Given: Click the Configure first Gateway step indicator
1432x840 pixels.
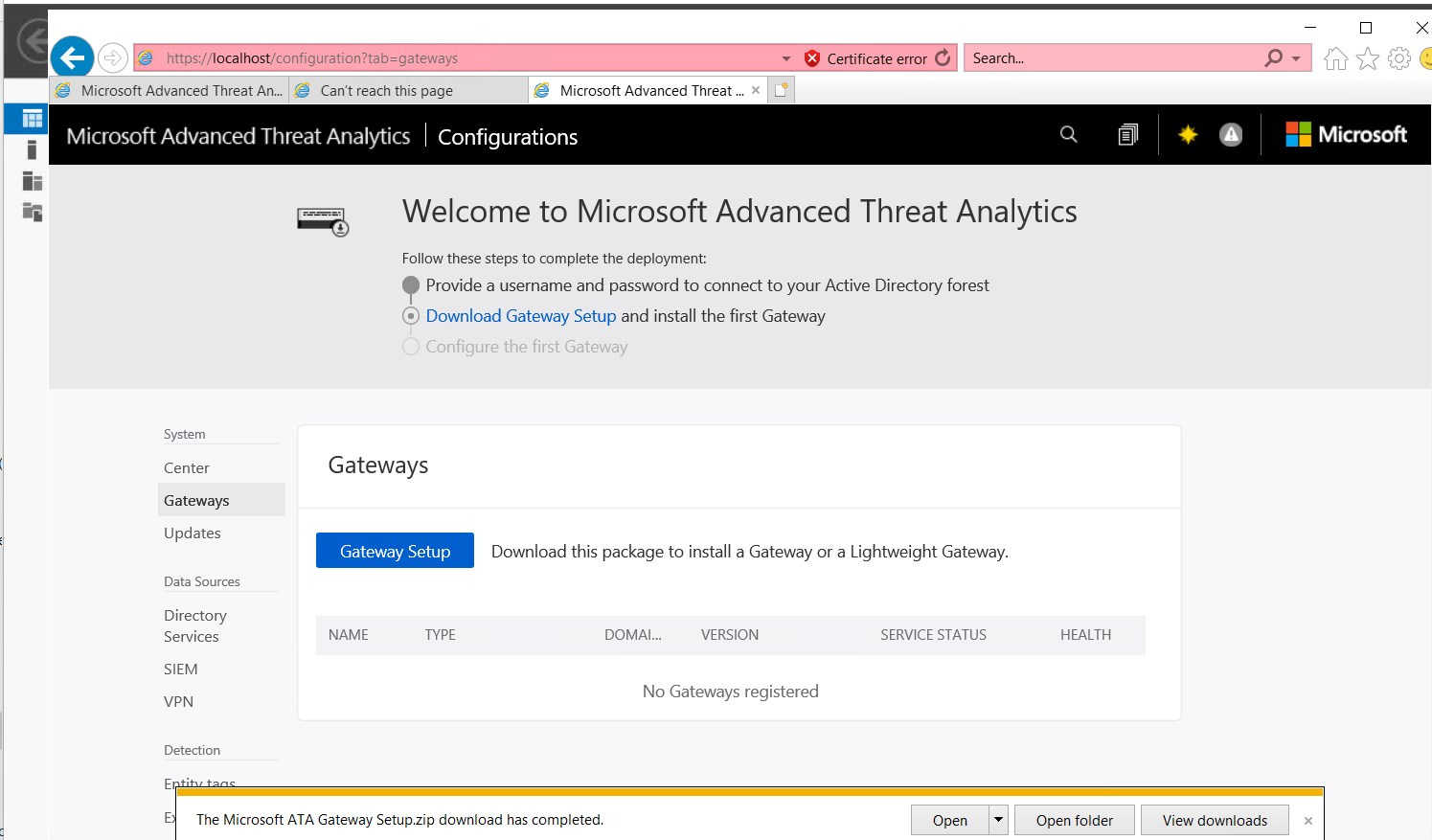Looking at the screenshot, I should click(411, 347).
